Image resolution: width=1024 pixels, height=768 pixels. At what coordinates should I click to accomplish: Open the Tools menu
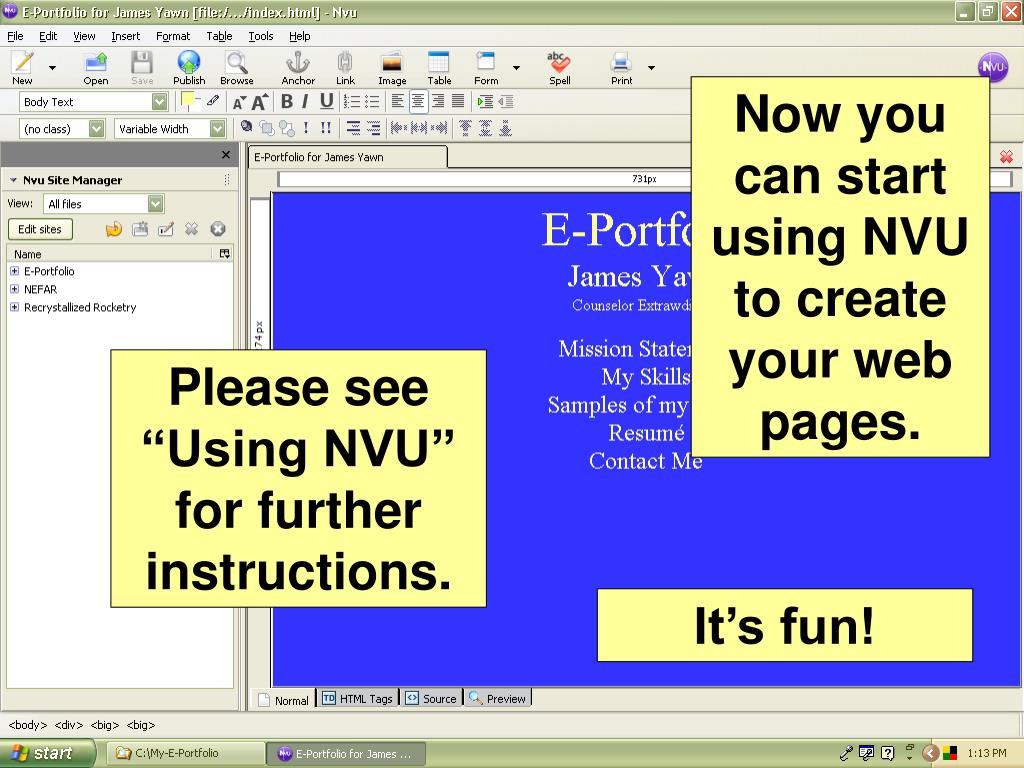pyautogui.click(x=261, y=36)
